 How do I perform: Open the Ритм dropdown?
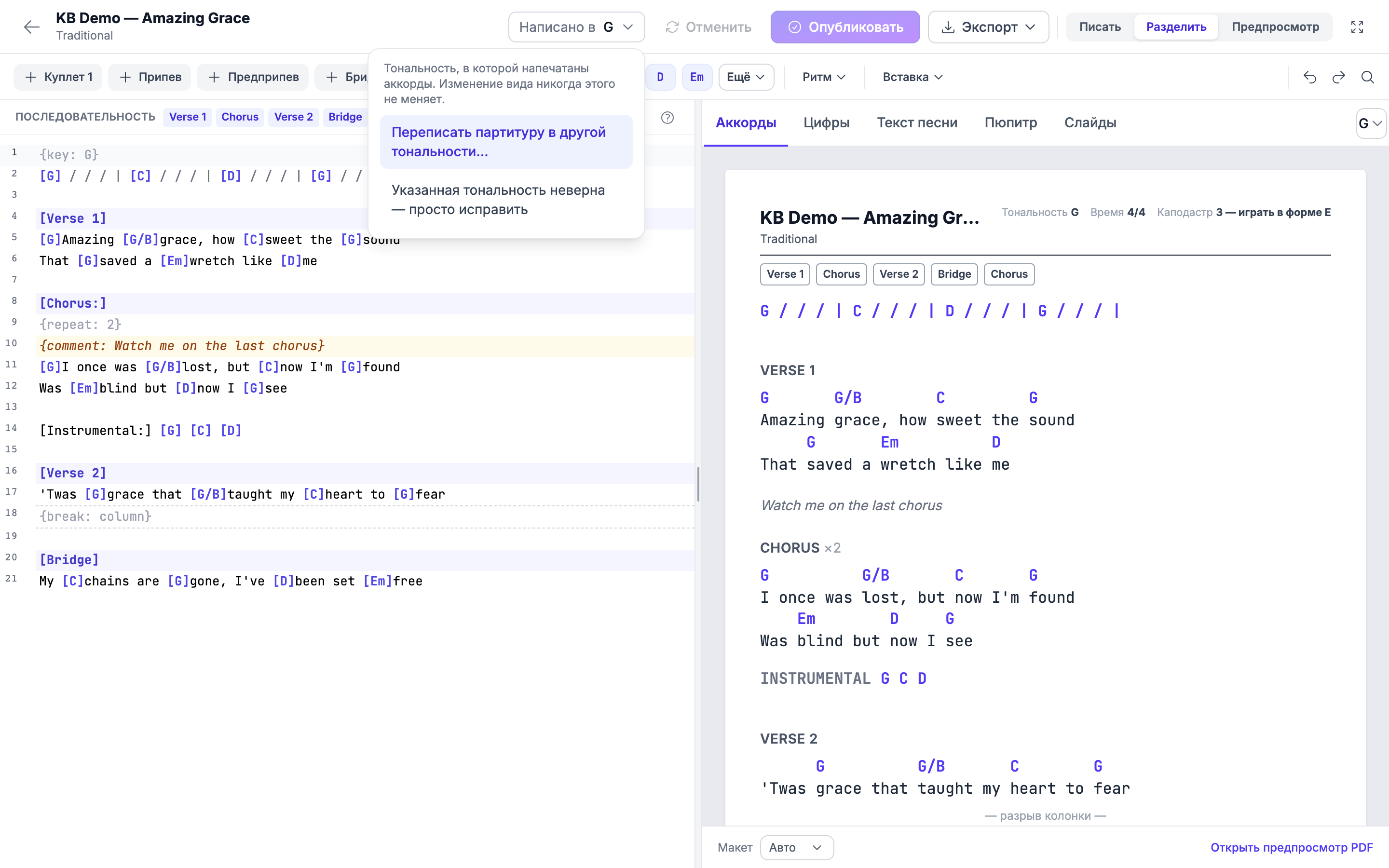[x=824, y=77]
